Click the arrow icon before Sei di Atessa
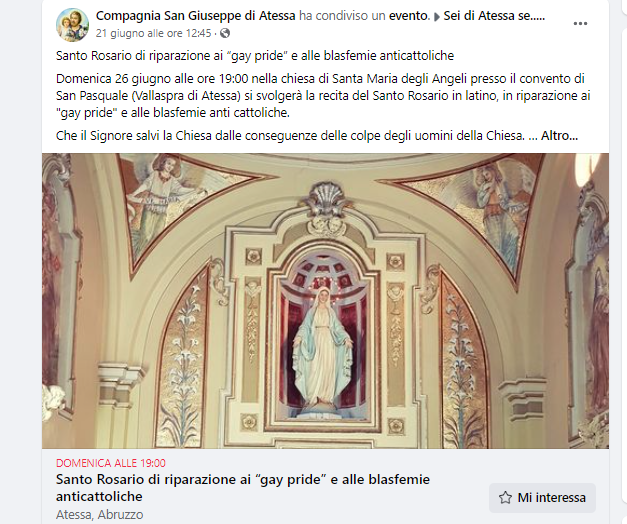Viewport: 627px width, 524px height. coord(436,17)
